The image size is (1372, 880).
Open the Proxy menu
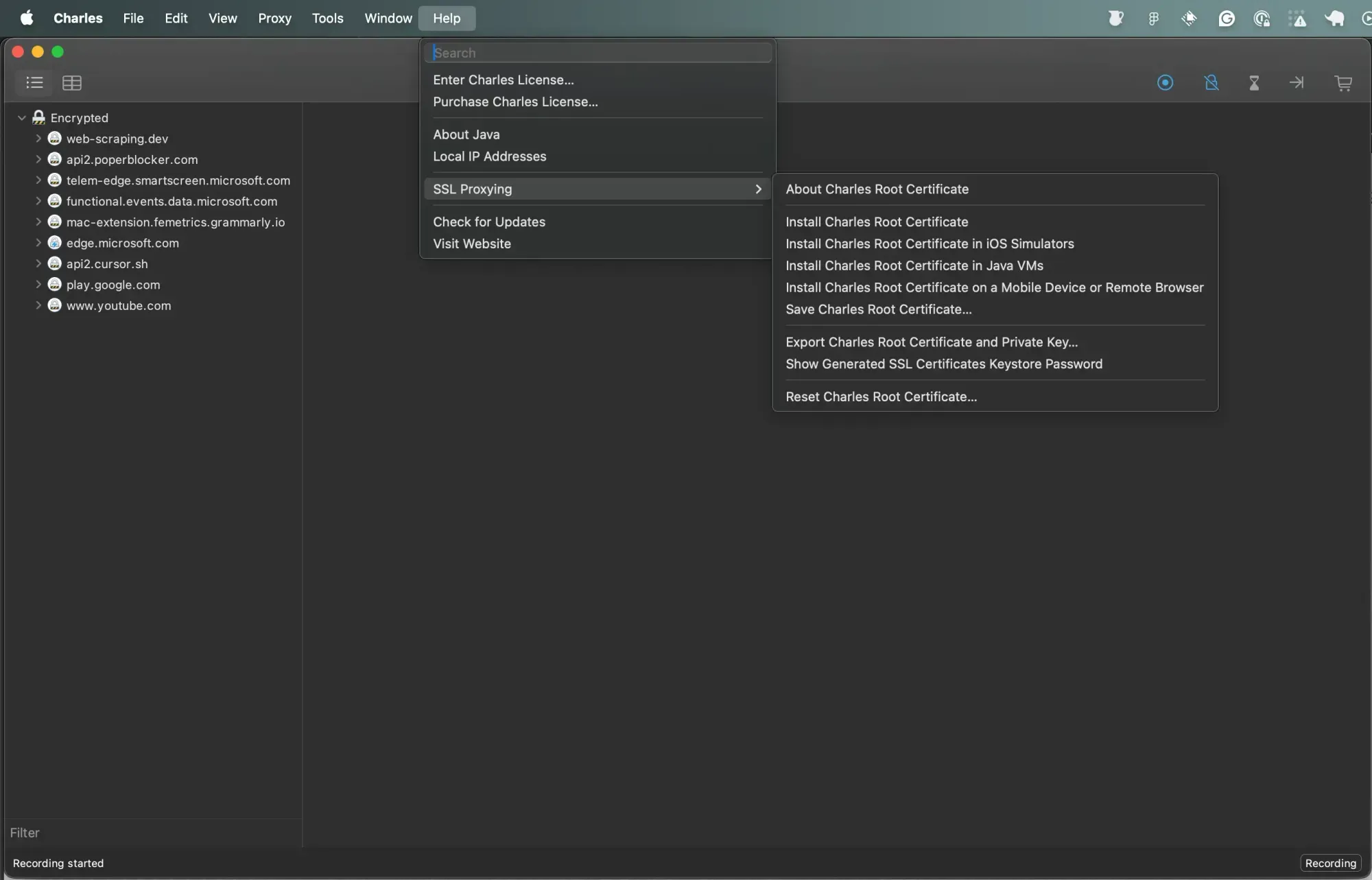pyautogui.click(x=274, y=19)
